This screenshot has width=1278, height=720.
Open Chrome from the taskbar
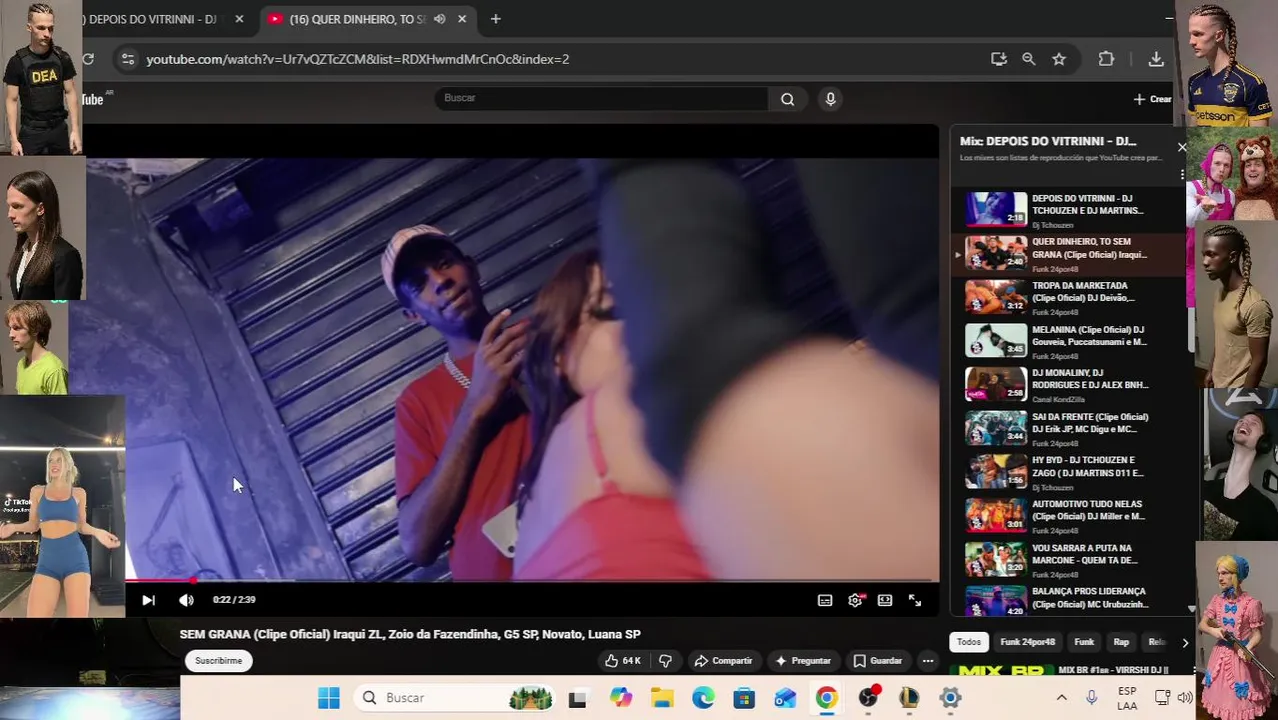pyautogui.click(x=826, y=698)
